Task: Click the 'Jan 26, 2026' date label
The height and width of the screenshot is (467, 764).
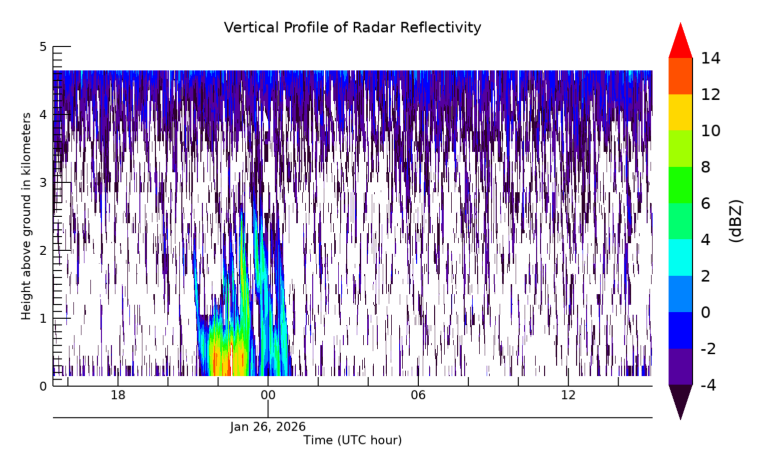Action: 268,427
